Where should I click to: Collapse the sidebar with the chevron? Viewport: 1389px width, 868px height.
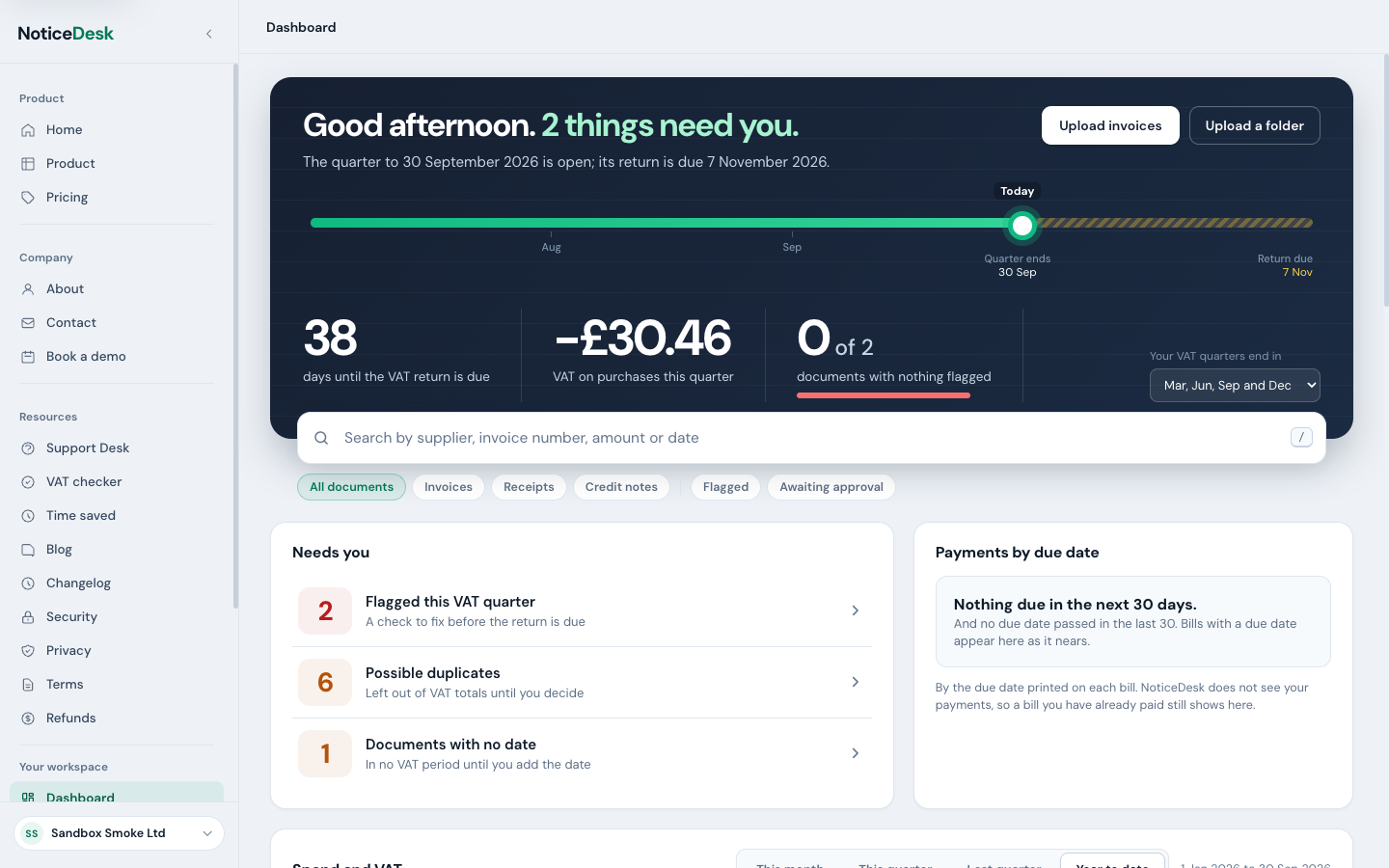click(209, 34)
